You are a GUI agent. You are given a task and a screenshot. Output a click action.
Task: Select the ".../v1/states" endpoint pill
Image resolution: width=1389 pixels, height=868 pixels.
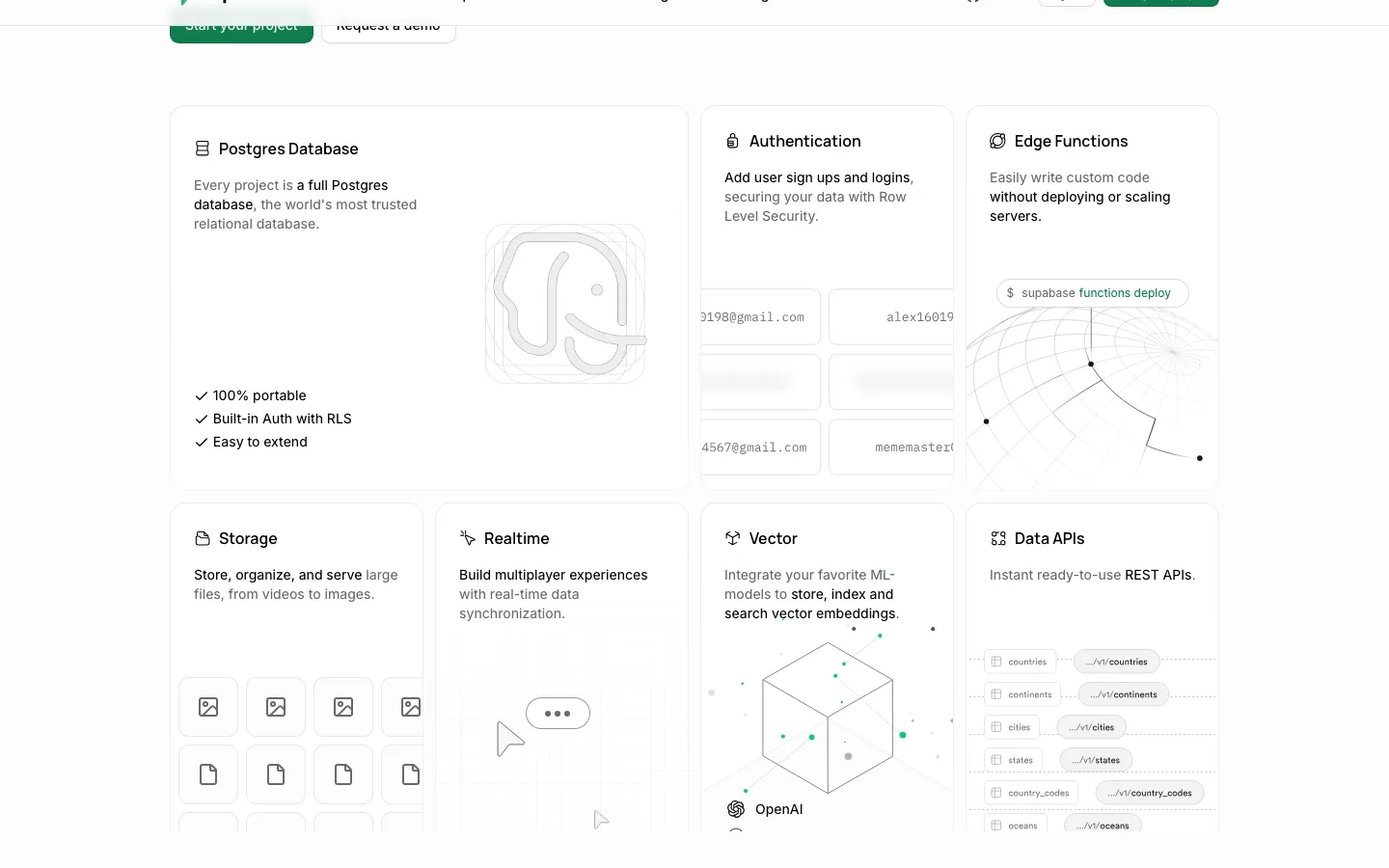point(1096,760)
